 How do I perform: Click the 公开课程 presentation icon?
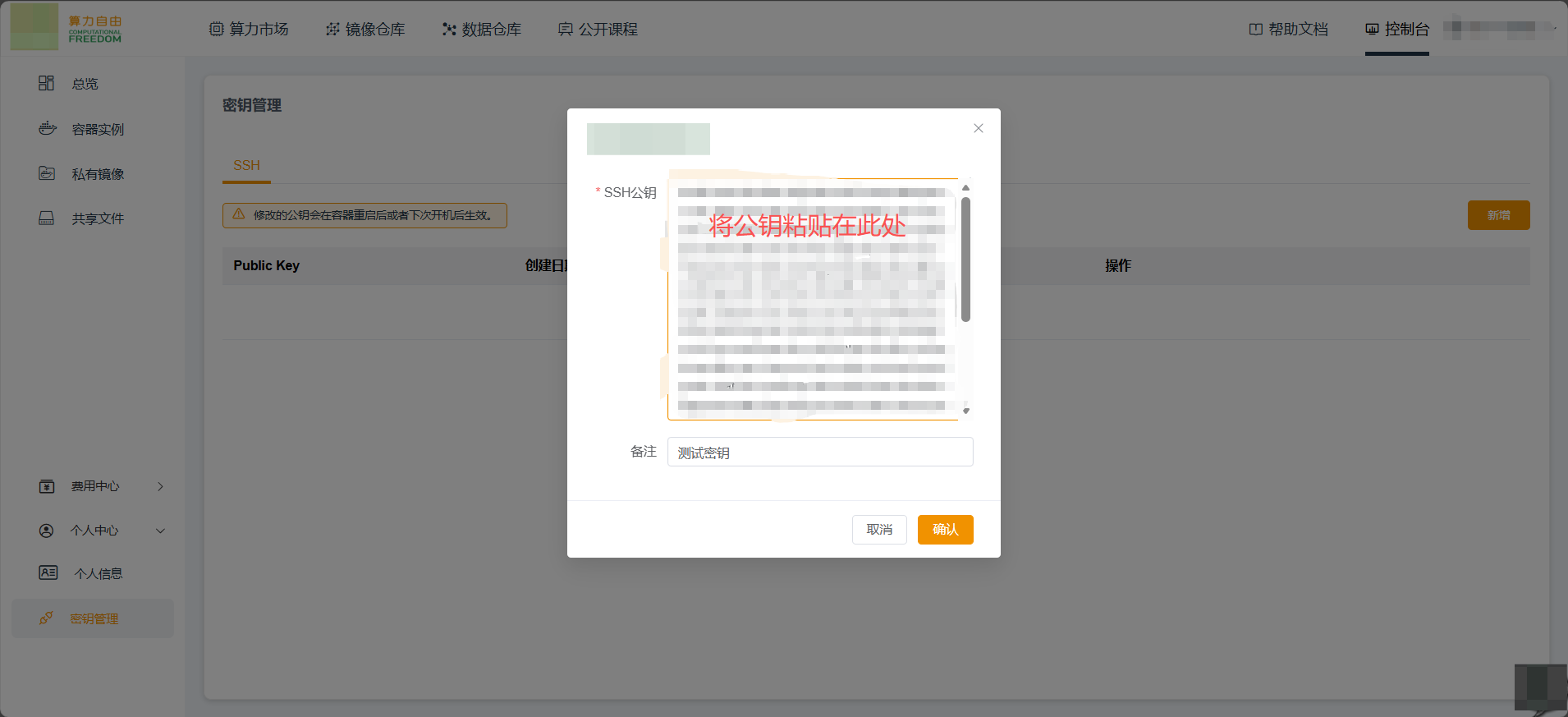click(566, 29)
